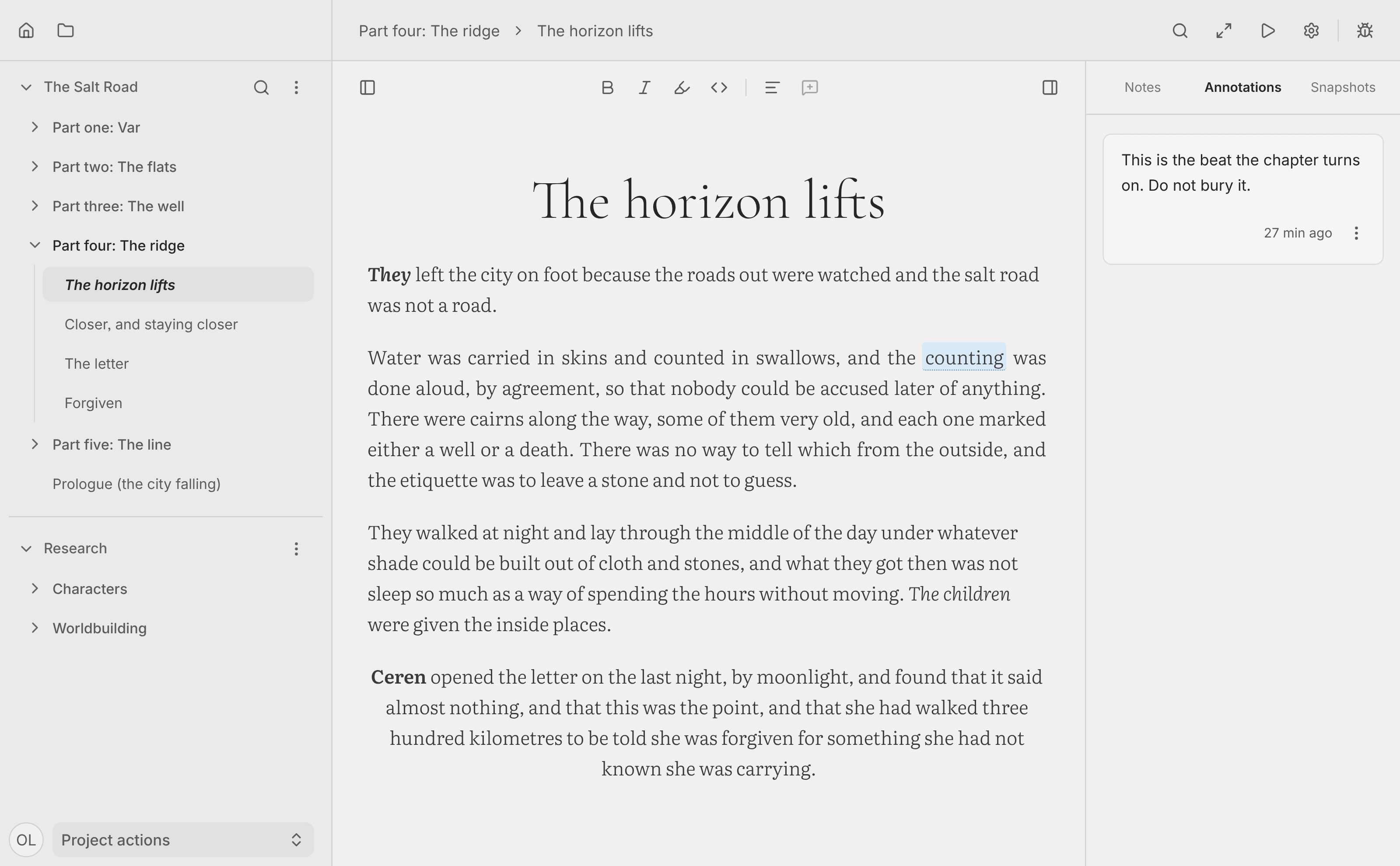Switch to the Annotations tab
This screenshot has height=866, width=1400.
coord(1242,87)
